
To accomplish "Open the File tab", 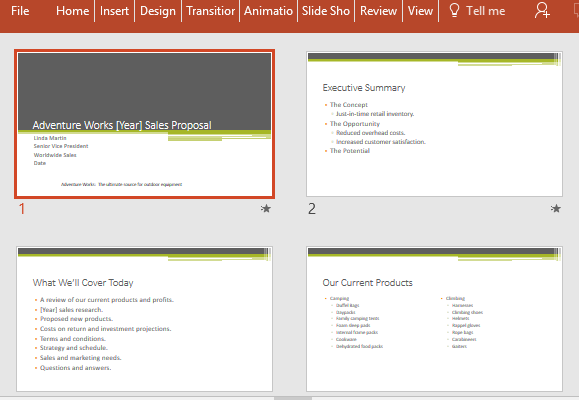I will point(20,11).
